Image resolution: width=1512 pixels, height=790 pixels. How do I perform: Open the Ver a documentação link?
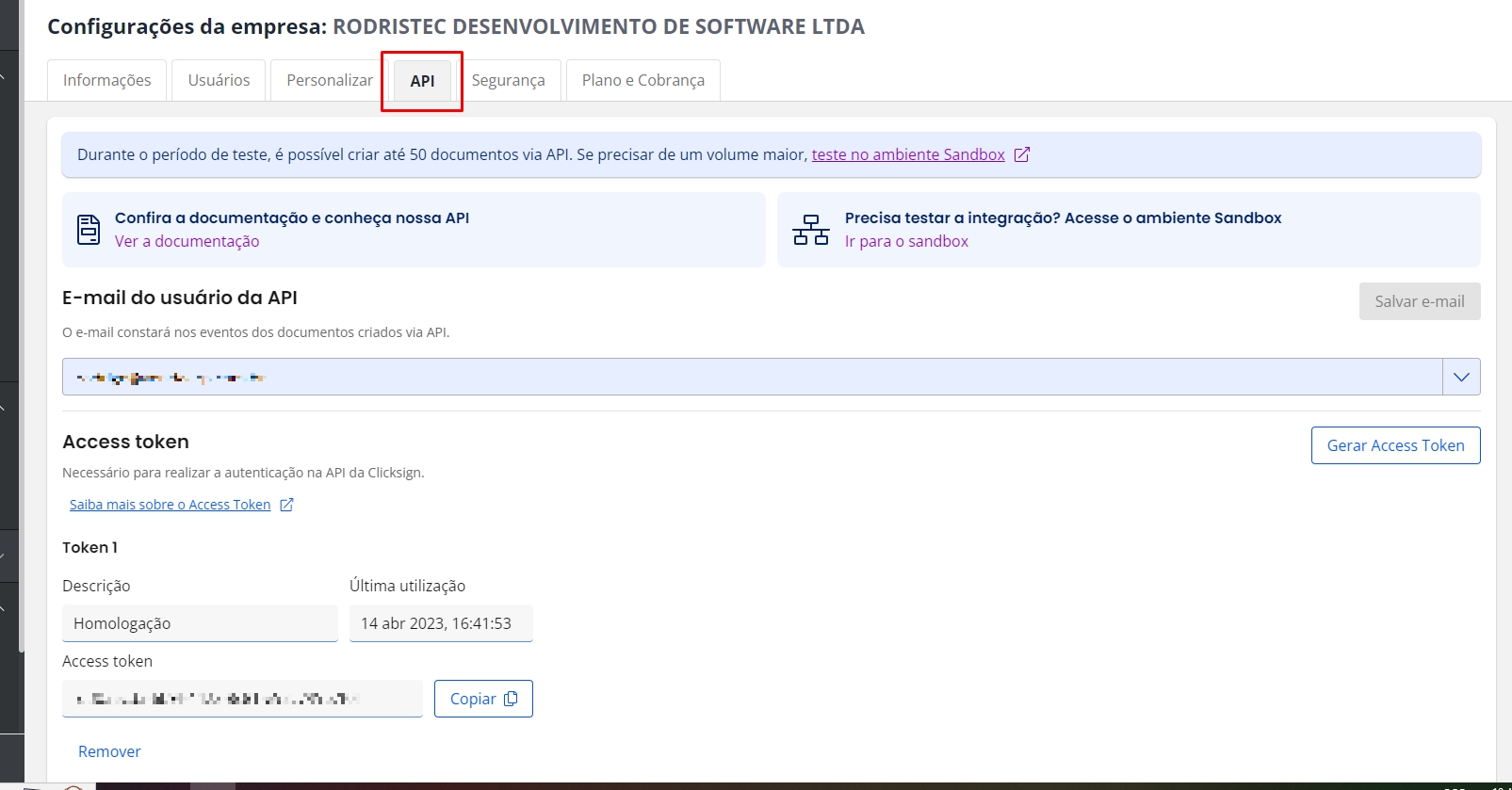(187, 241)
